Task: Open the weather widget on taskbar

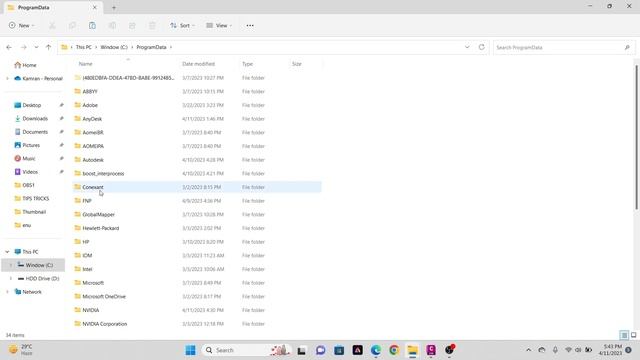Action: pyautogui.click(x=21, y=350)
